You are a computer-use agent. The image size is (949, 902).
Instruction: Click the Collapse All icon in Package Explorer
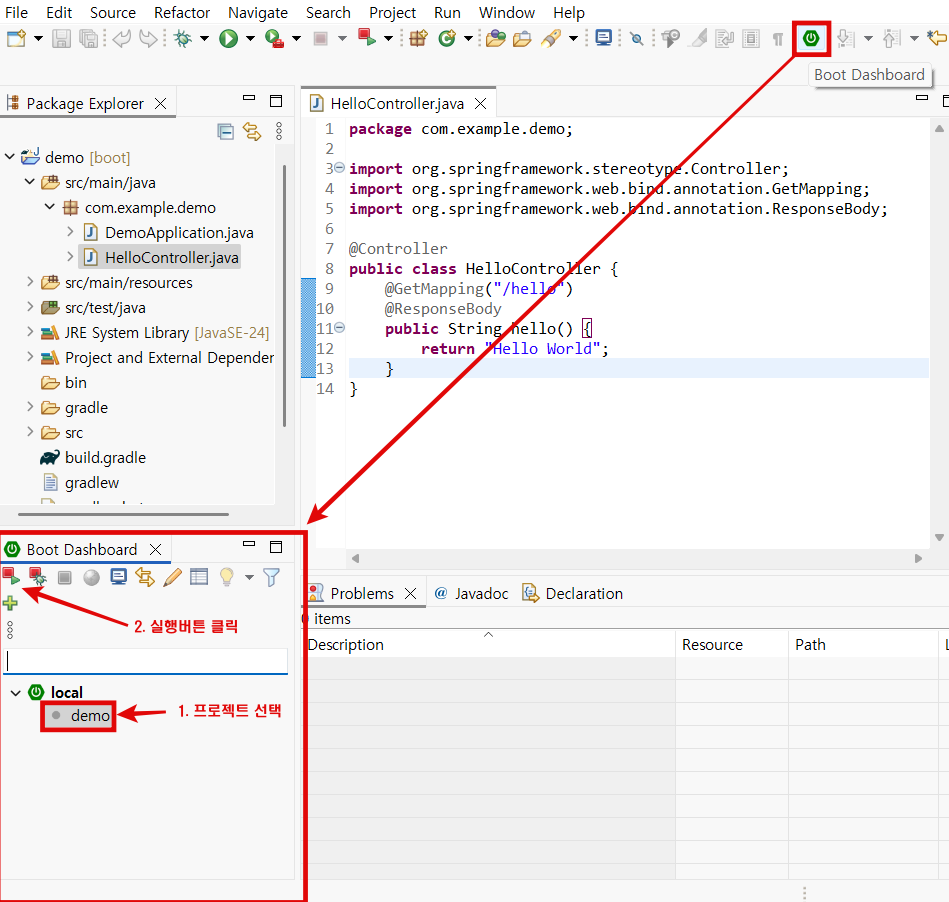[226, 131]
